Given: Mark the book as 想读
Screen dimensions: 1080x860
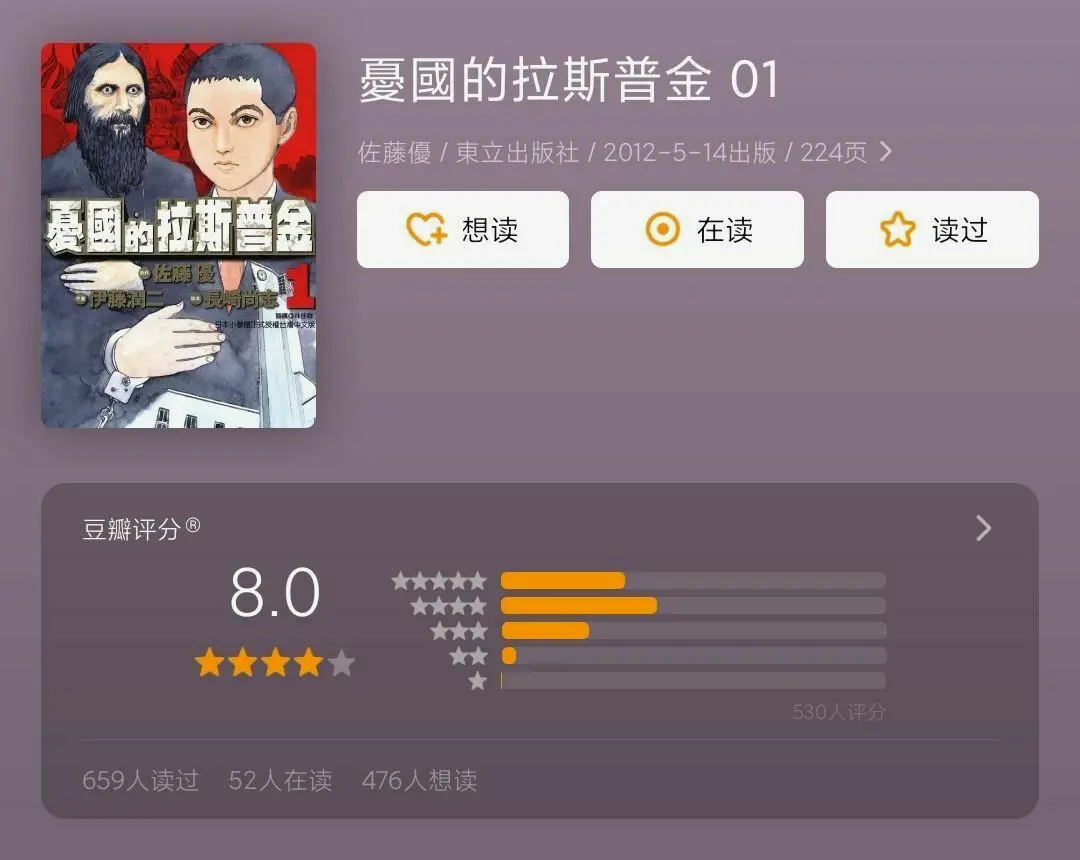Looking at the screenshot, I should (463, 229).
